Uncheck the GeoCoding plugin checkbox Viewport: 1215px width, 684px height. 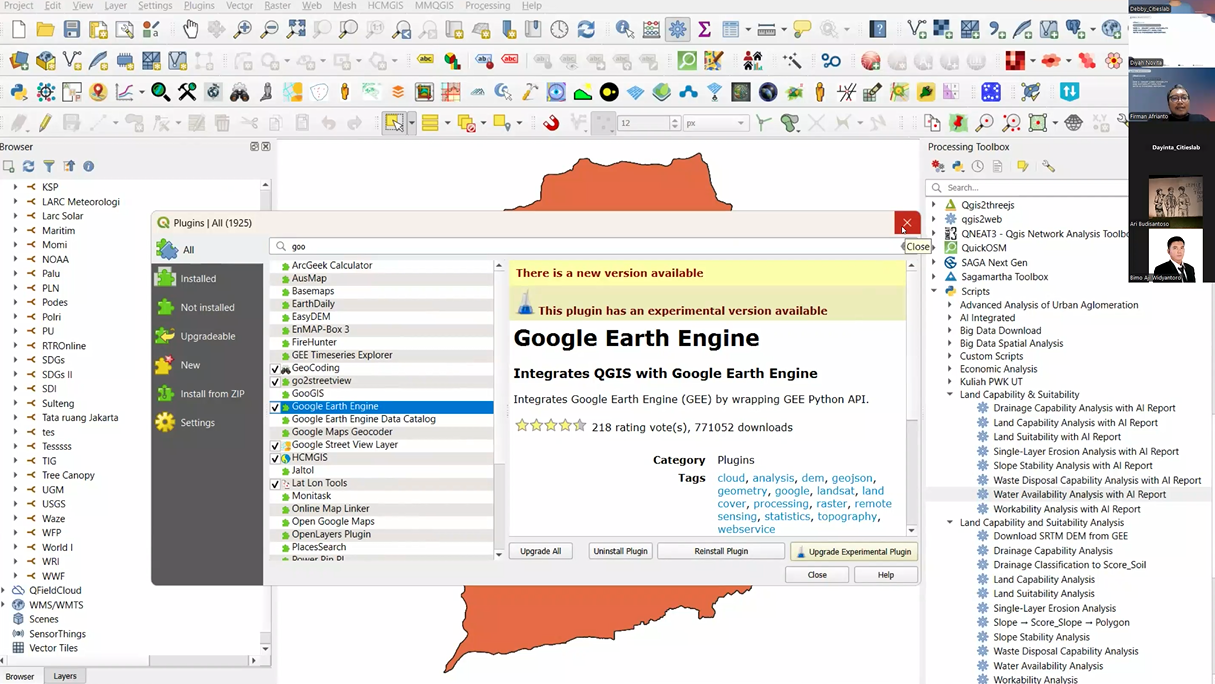point(275,369)
